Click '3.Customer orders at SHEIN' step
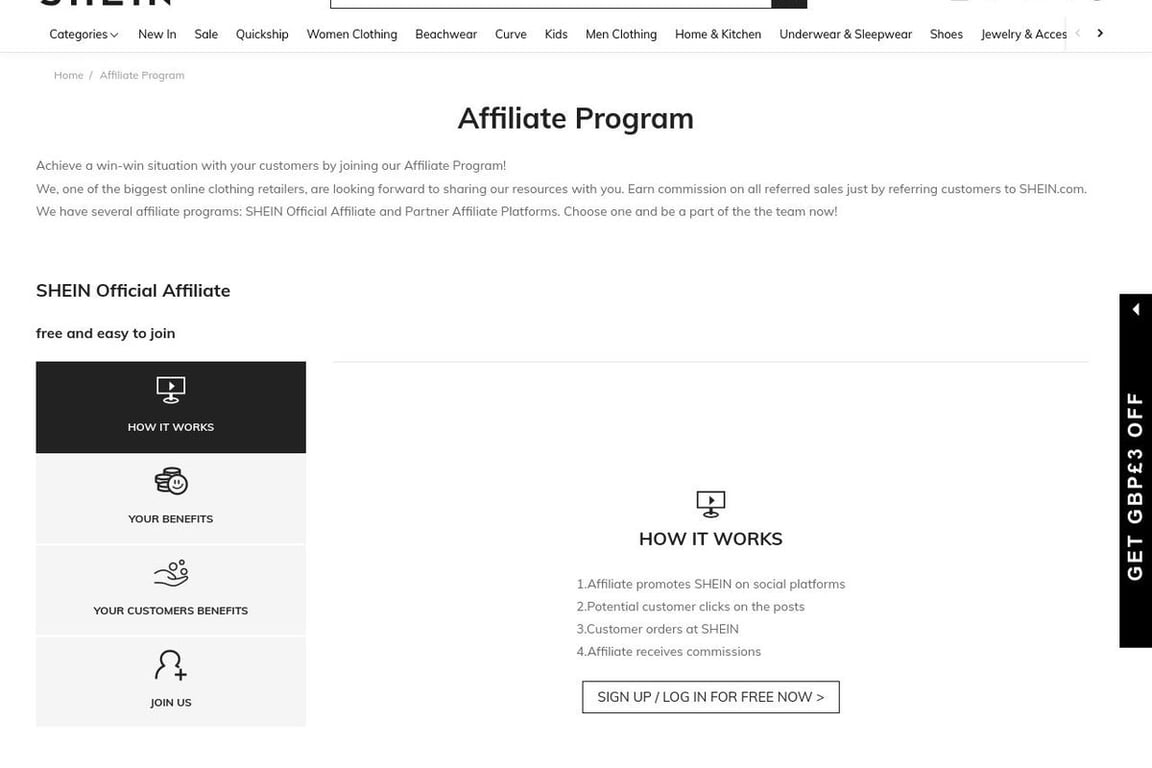The image size is (1152, 768). coord(658,629)
